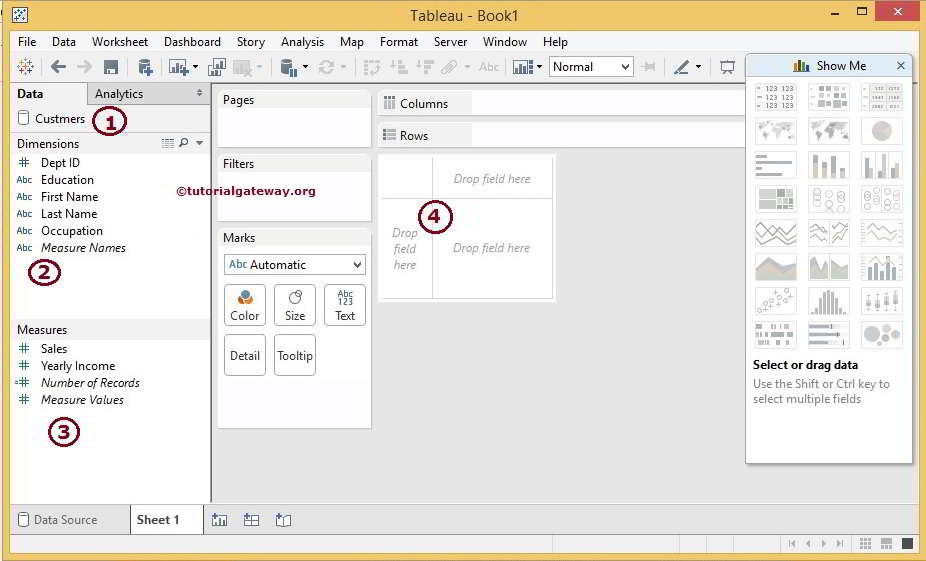Show filmstrip view in status bar
926x561 pixels.
[886, 543]
